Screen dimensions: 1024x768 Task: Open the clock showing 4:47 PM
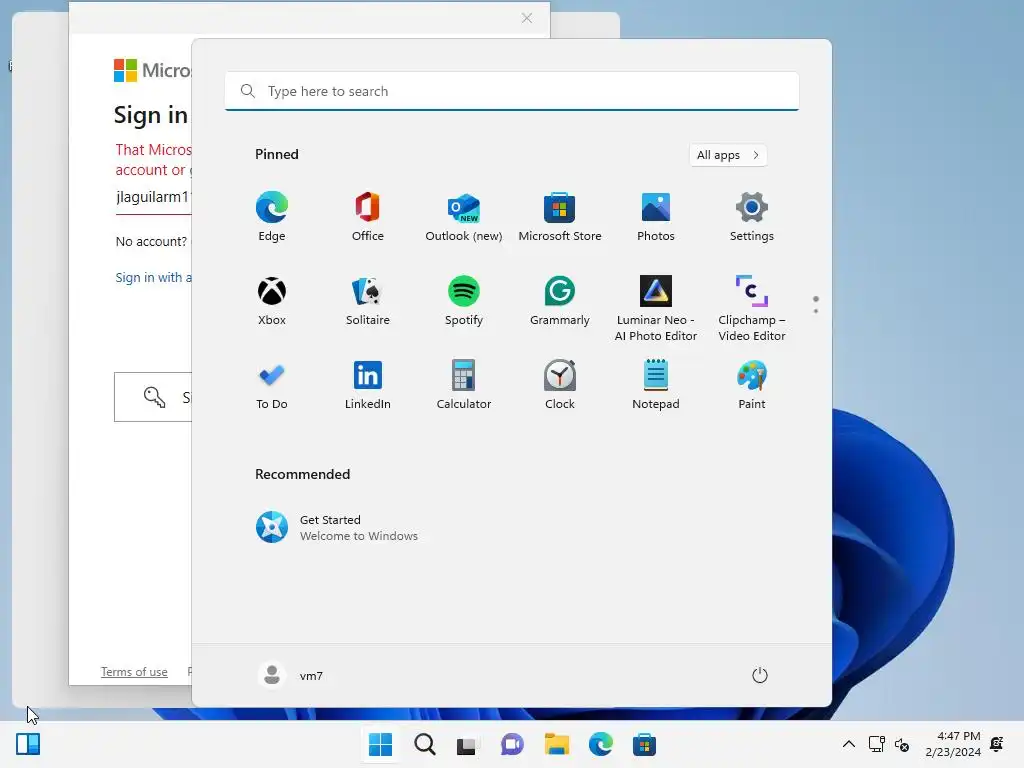[x=953, y=744]
